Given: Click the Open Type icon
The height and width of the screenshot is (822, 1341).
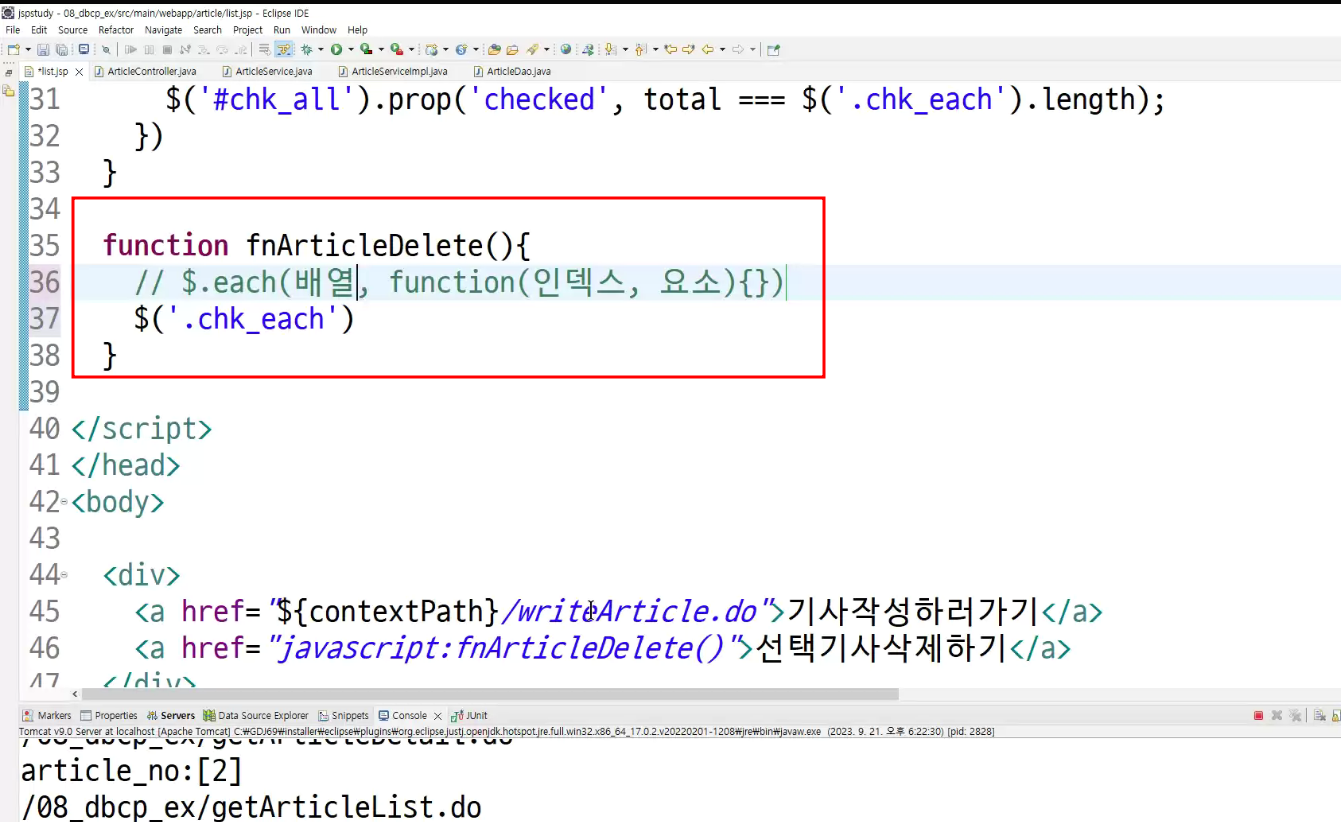Looking at the screenshot, I should coord(494,49).
